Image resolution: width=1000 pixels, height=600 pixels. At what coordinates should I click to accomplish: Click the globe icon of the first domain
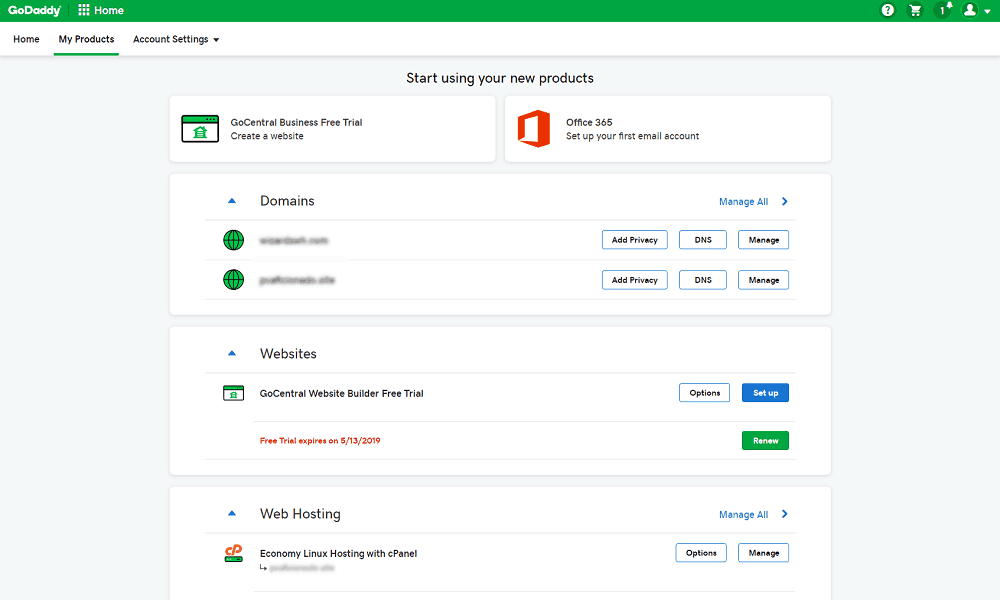pyautogui.click(x=233, y=240)
